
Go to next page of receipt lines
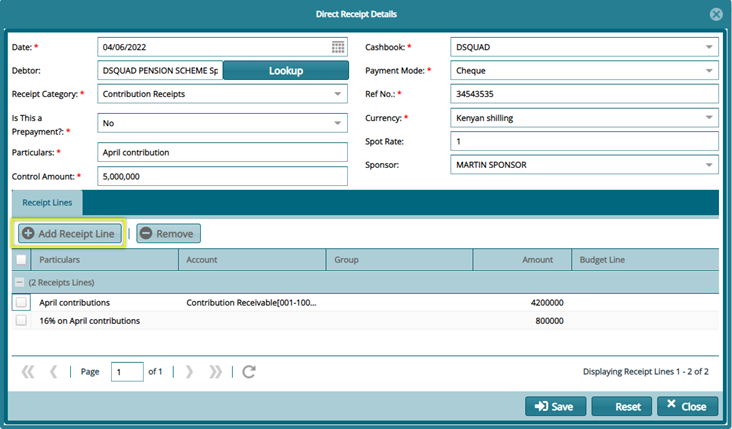pyautogui.click(x=189, y=372)
